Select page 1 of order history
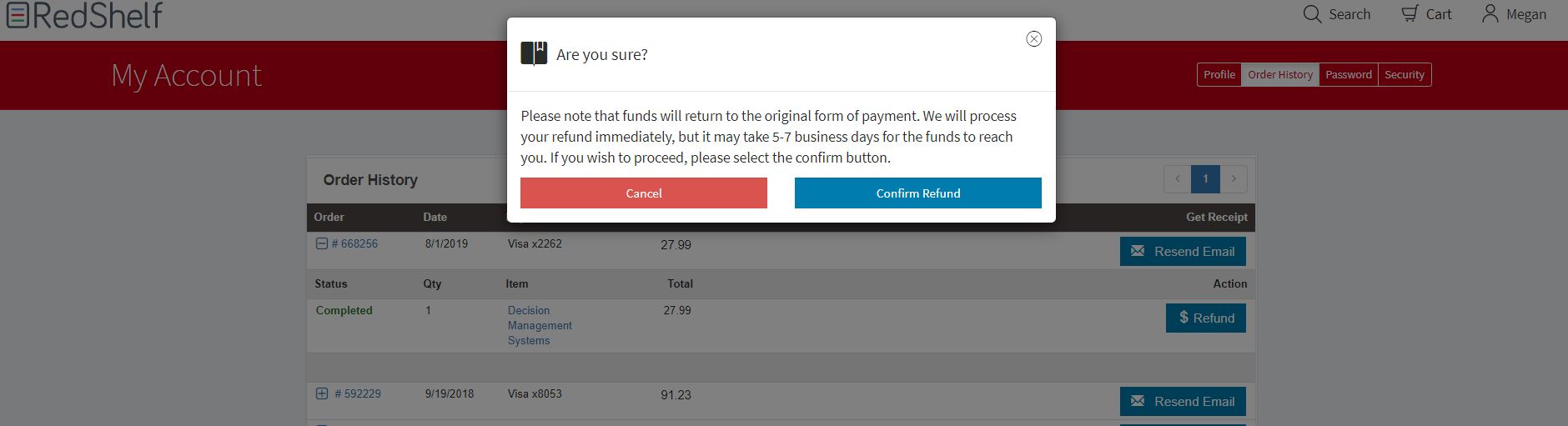 [x=1205, y=178]
